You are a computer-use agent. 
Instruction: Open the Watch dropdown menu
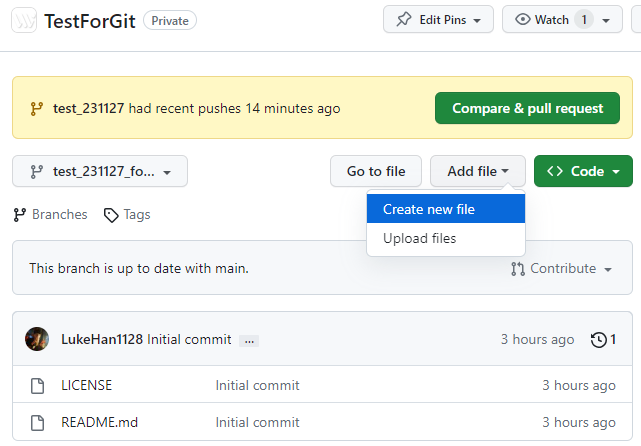[562, 19]
